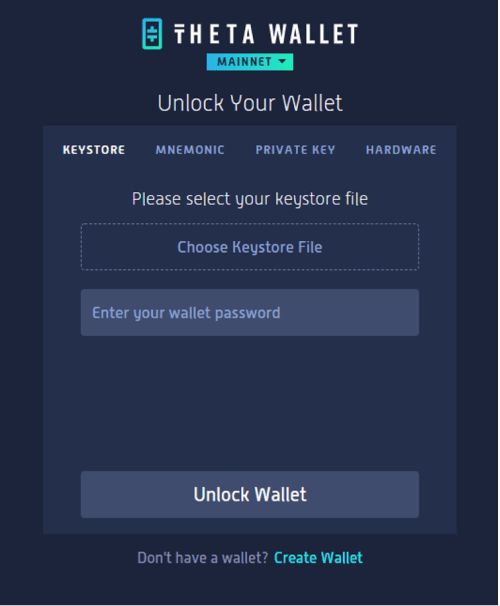The image size is (500, 606).
Task: Open the Hardware unlock tab
Action: point(401,150)
